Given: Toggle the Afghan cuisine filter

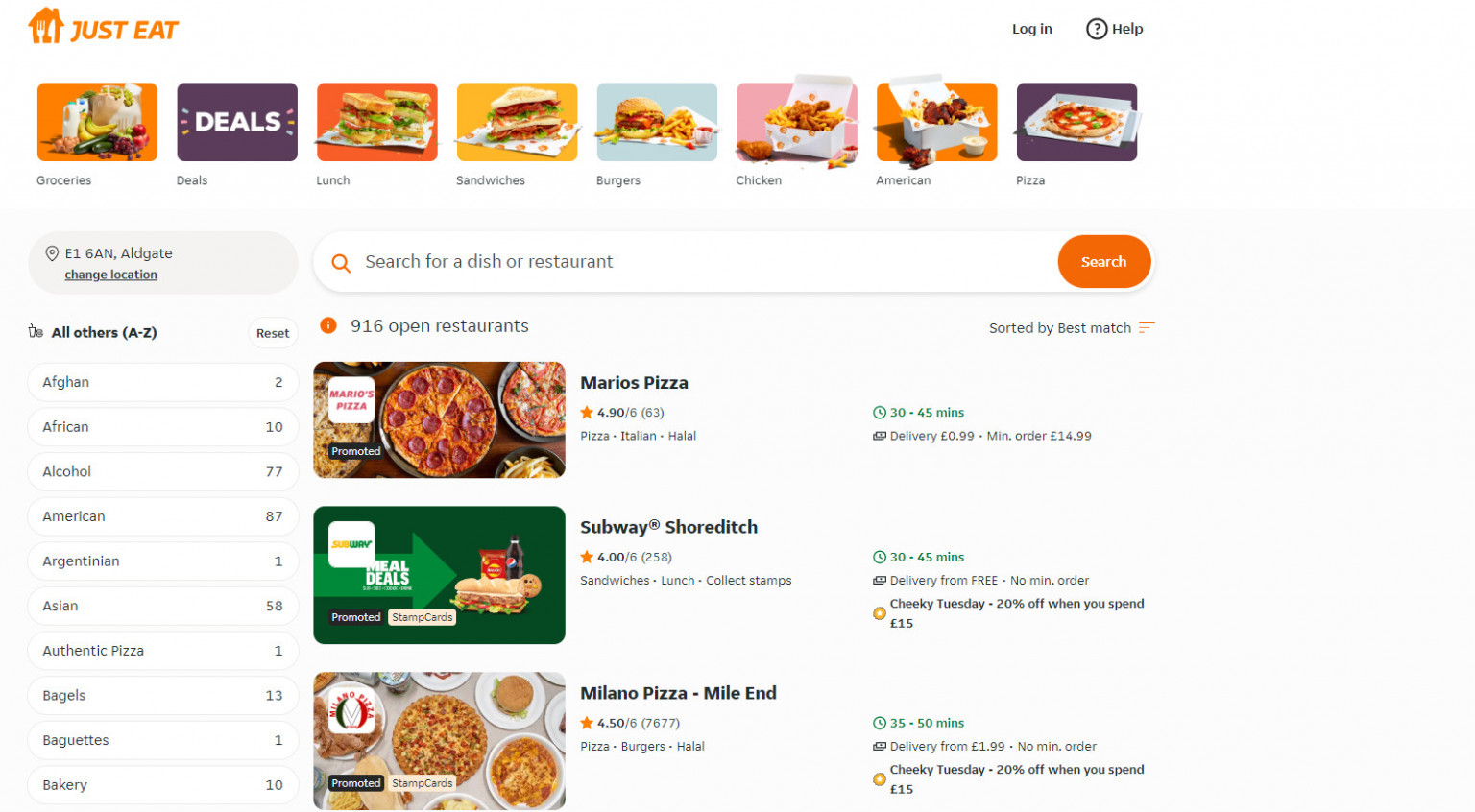Looking at the screenshot, I should [162, 381].
